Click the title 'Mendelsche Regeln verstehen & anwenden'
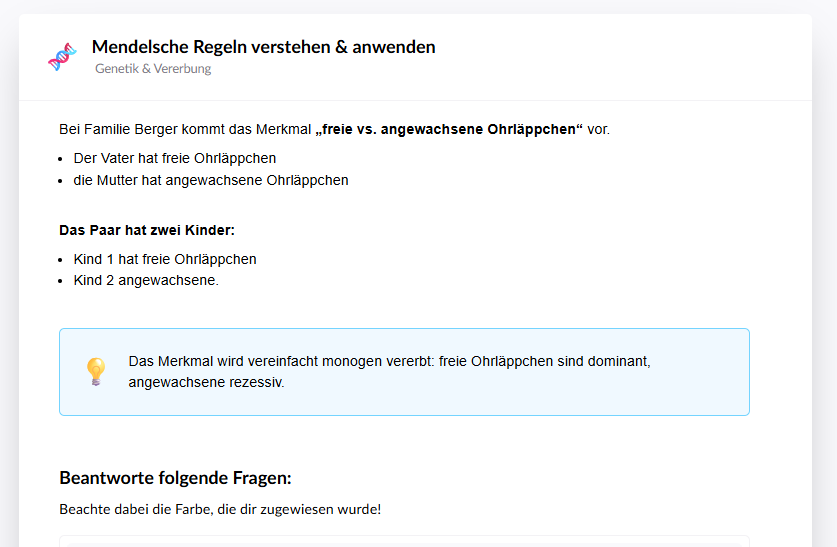Screen dimensions: 837x547 (263, 47)
